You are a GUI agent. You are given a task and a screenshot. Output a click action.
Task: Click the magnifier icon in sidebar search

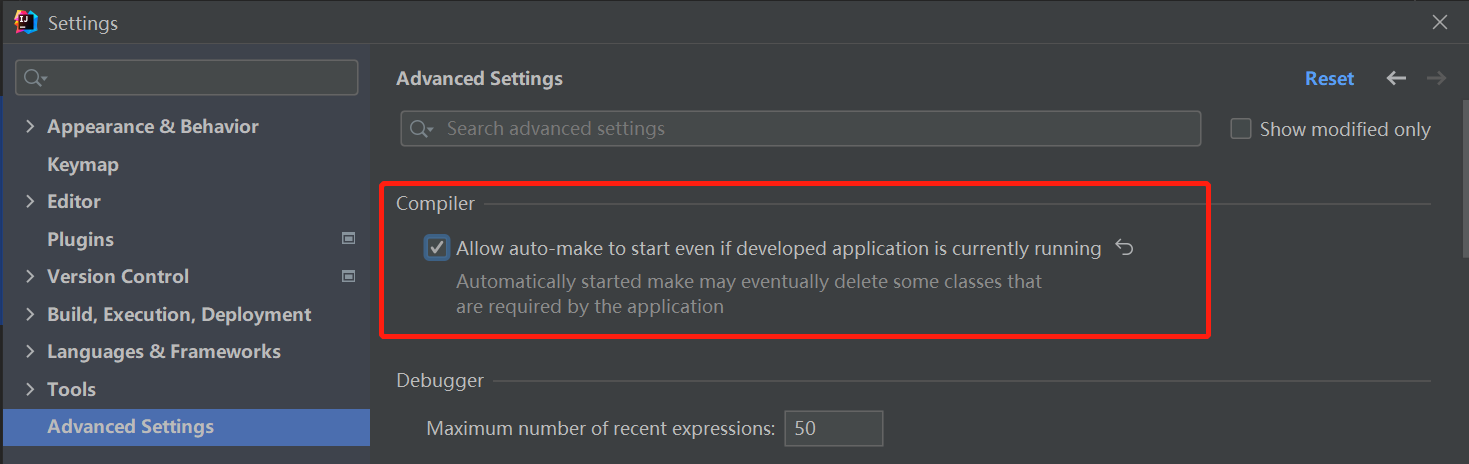coord(35,78)
